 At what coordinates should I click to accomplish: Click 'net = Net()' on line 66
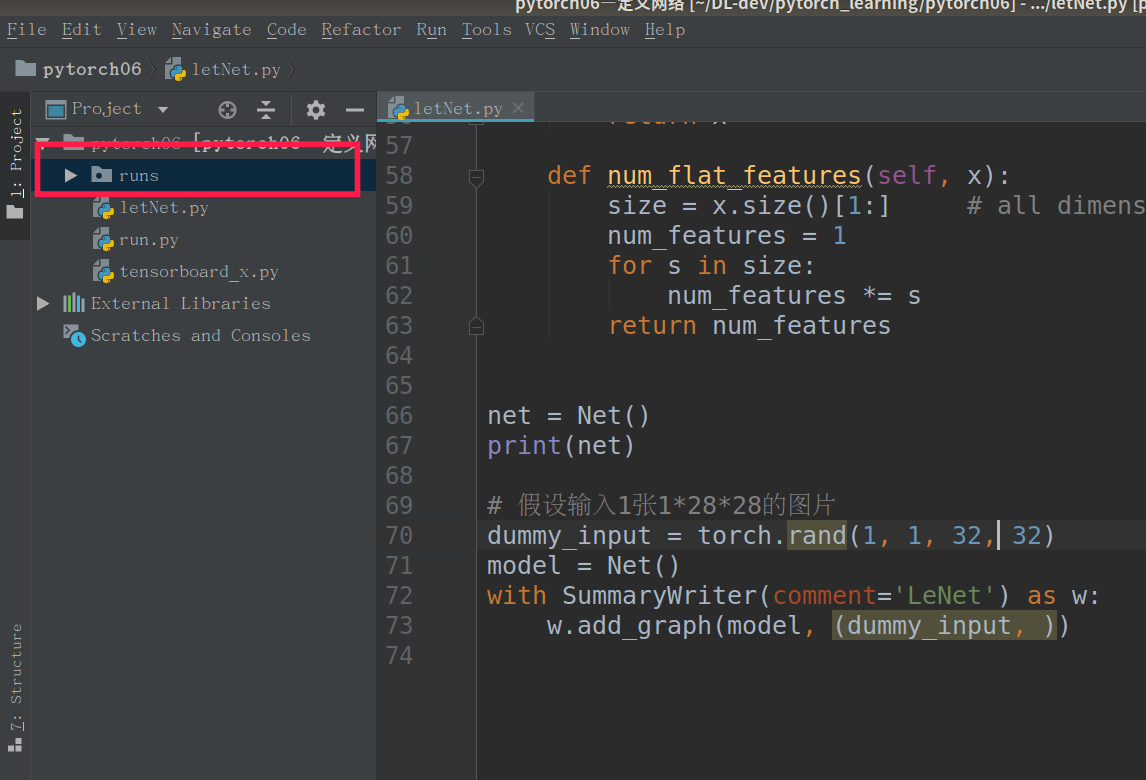coord(568,415)
